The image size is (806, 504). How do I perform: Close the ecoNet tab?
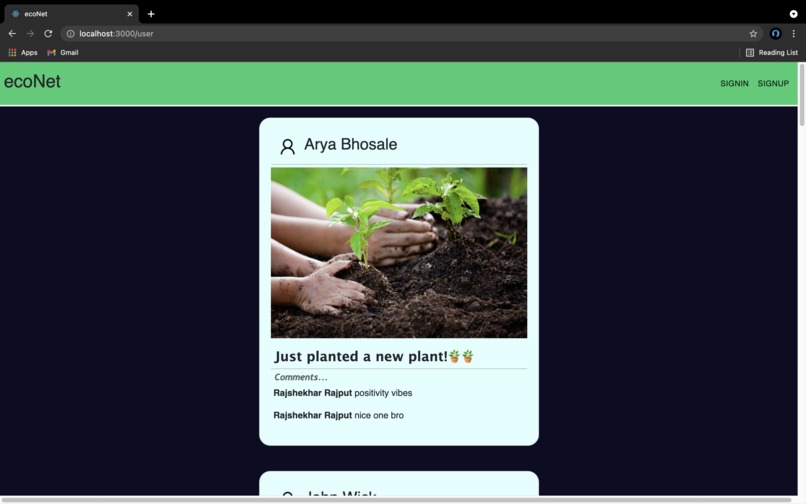130,14
